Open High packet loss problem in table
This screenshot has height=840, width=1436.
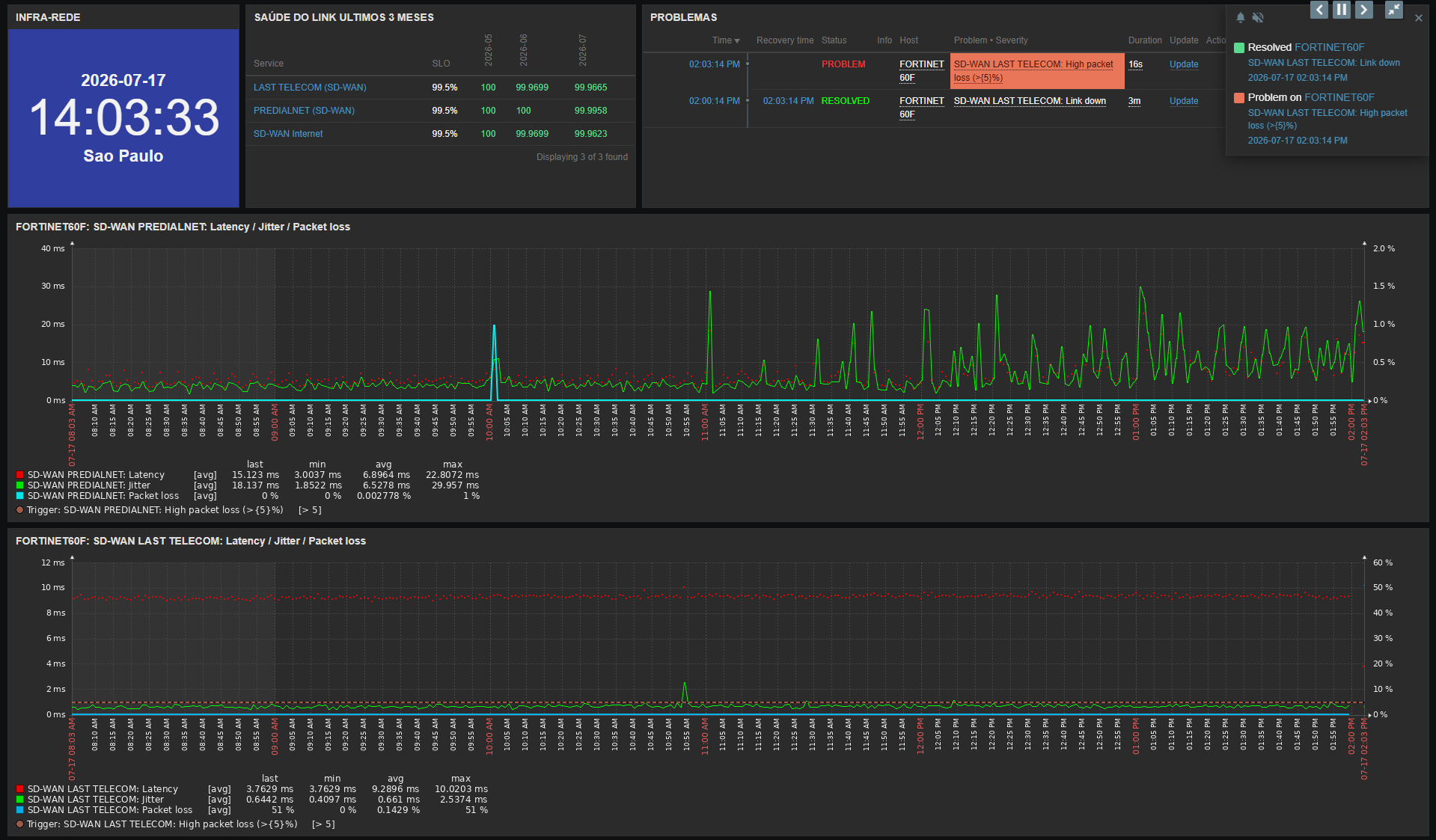(1033, 71)
